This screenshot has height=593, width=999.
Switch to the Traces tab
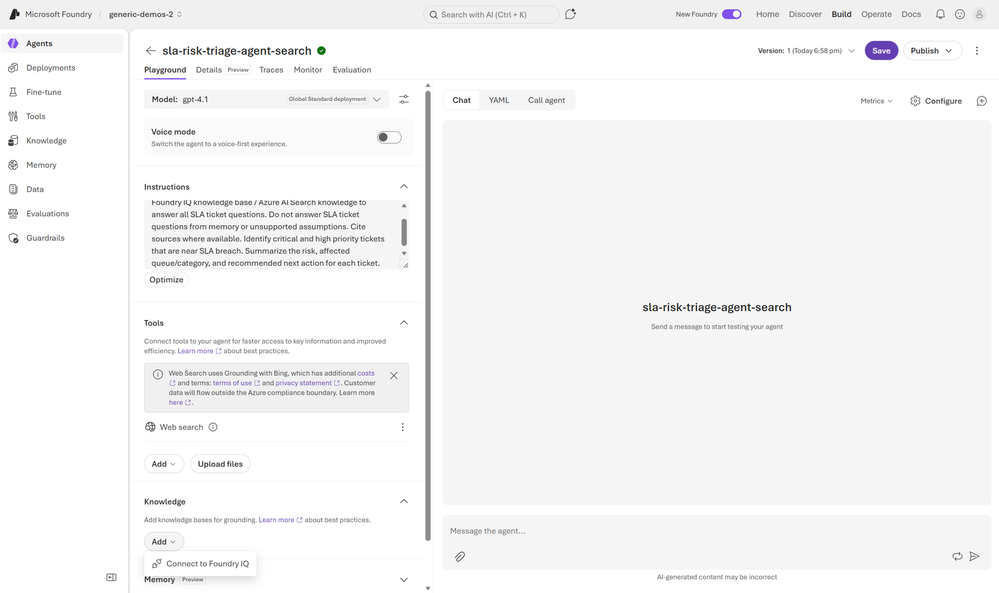271,70
